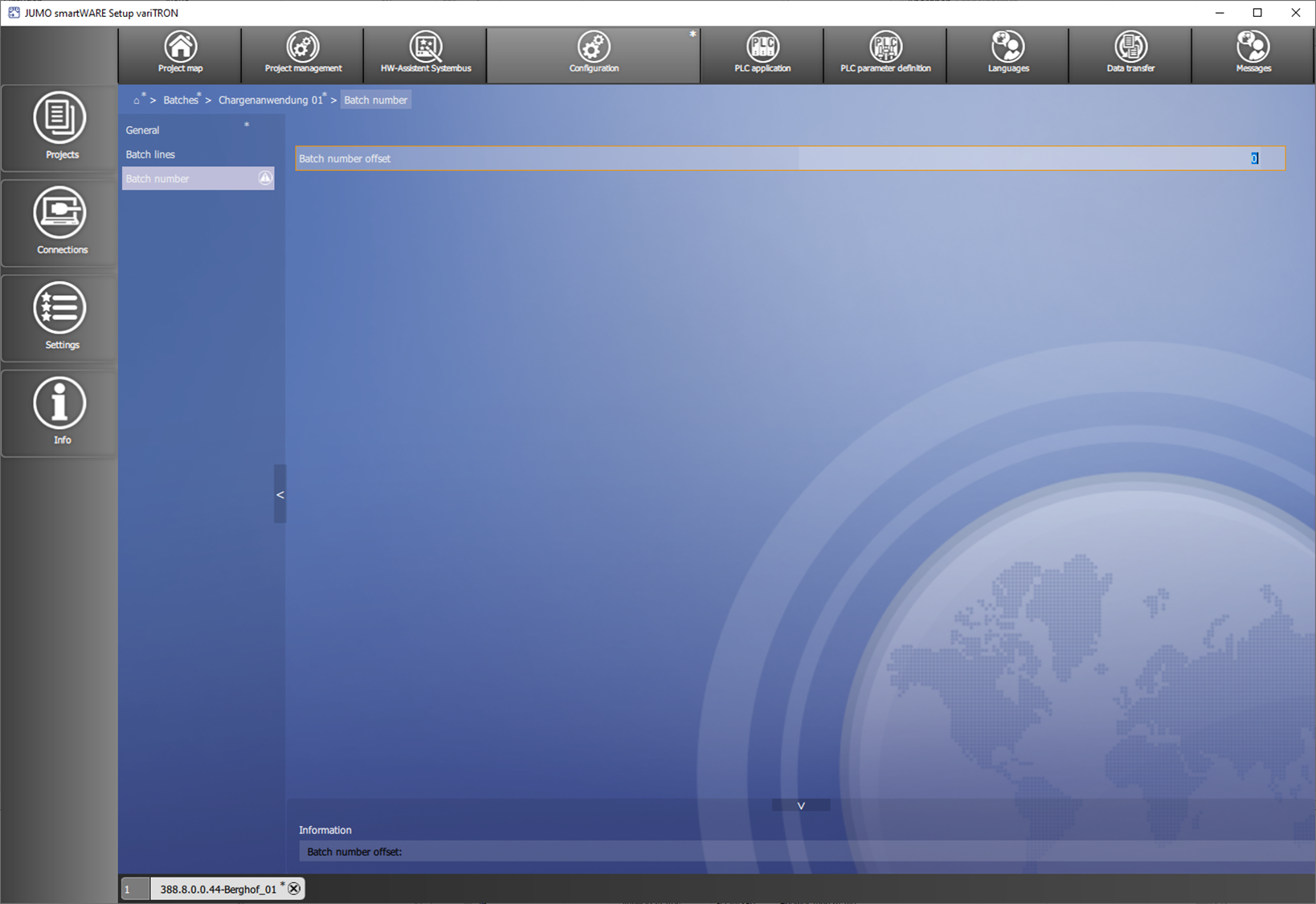
Task: Open the PLC application section
Action: point(762,54)
